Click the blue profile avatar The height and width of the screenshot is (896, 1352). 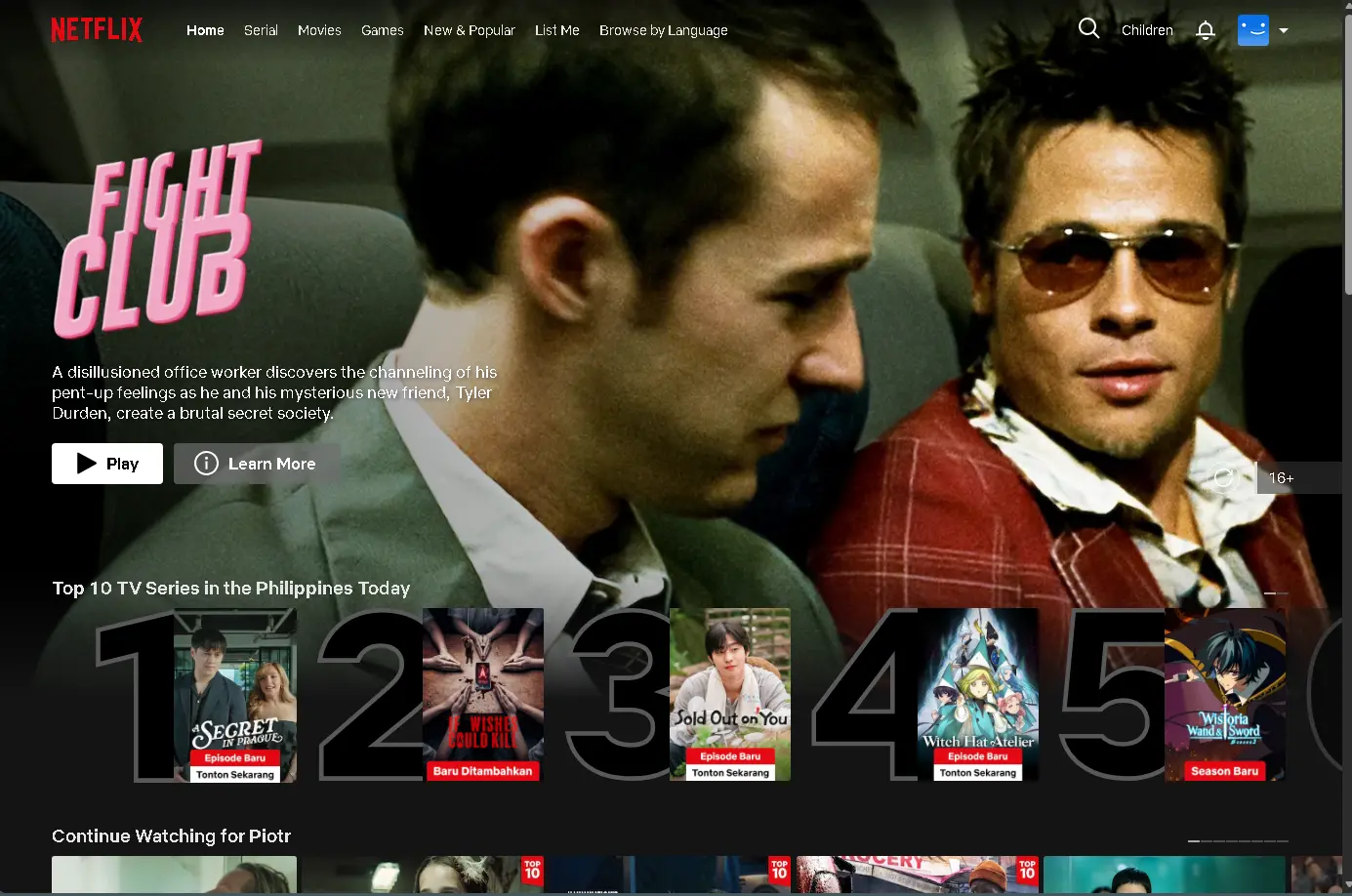pos(1252,30)
